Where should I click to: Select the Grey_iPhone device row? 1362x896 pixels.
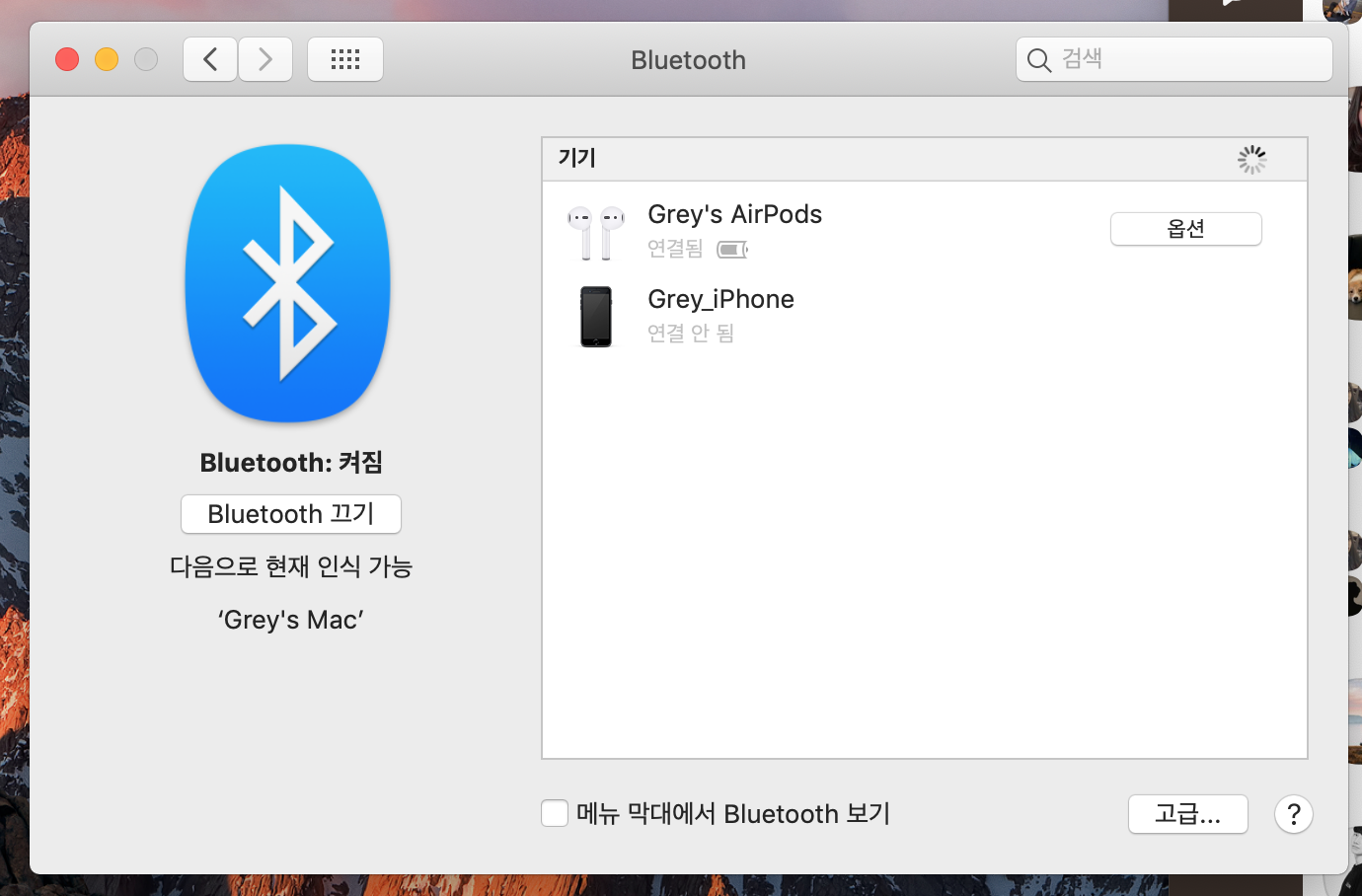click(925, 316)
